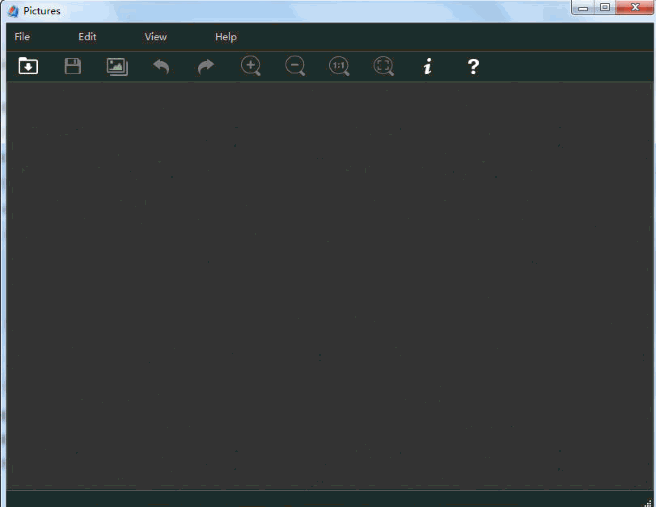Click the open folder import icon
Image resolution: width=656 pixels, height=507 pixels.
pyautogui.click(x=28, y=66)
